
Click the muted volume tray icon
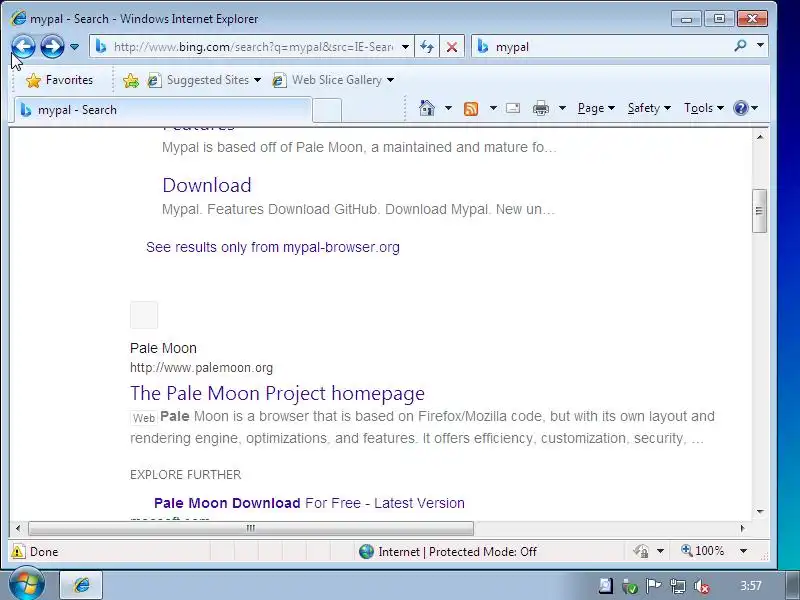(702, 587)
